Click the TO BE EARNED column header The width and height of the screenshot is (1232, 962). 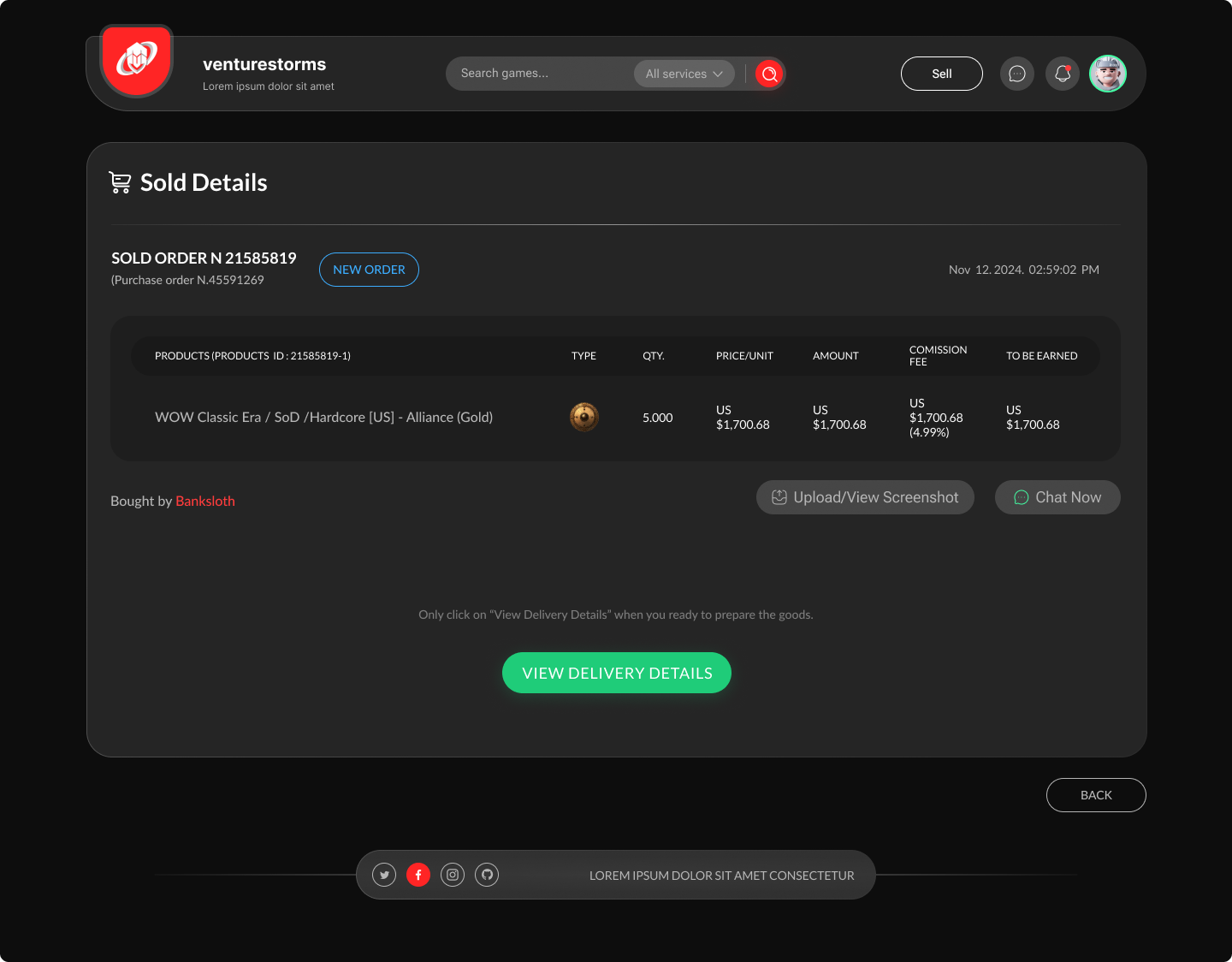click(1042, 356)
